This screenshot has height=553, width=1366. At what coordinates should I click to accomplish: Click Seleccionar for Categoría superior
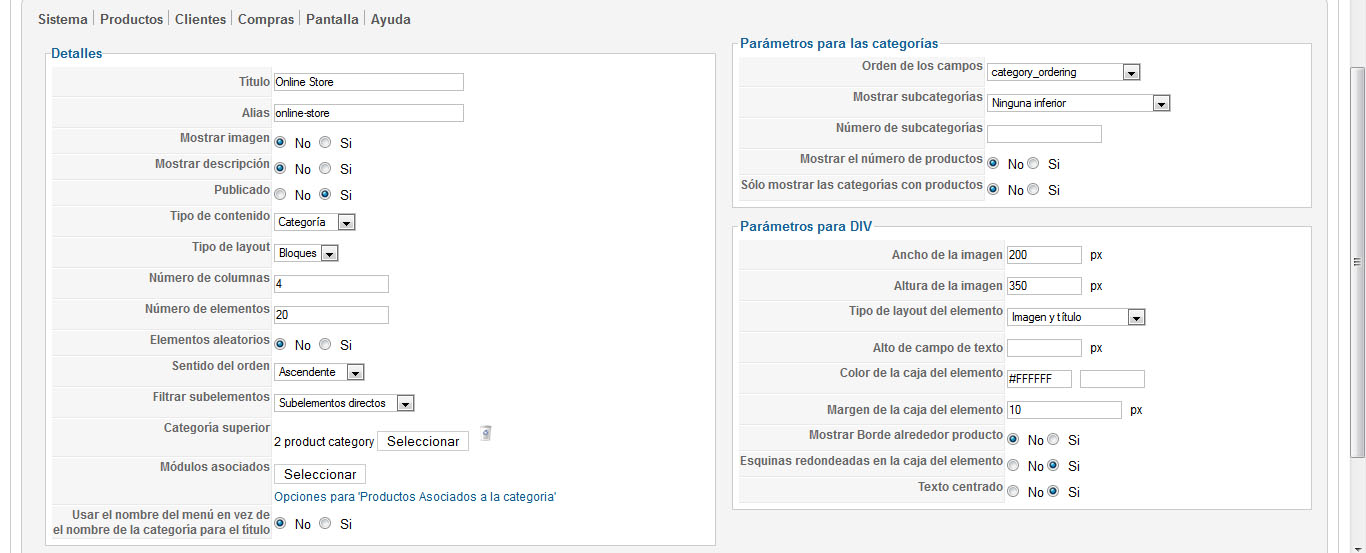click(423, 441)
